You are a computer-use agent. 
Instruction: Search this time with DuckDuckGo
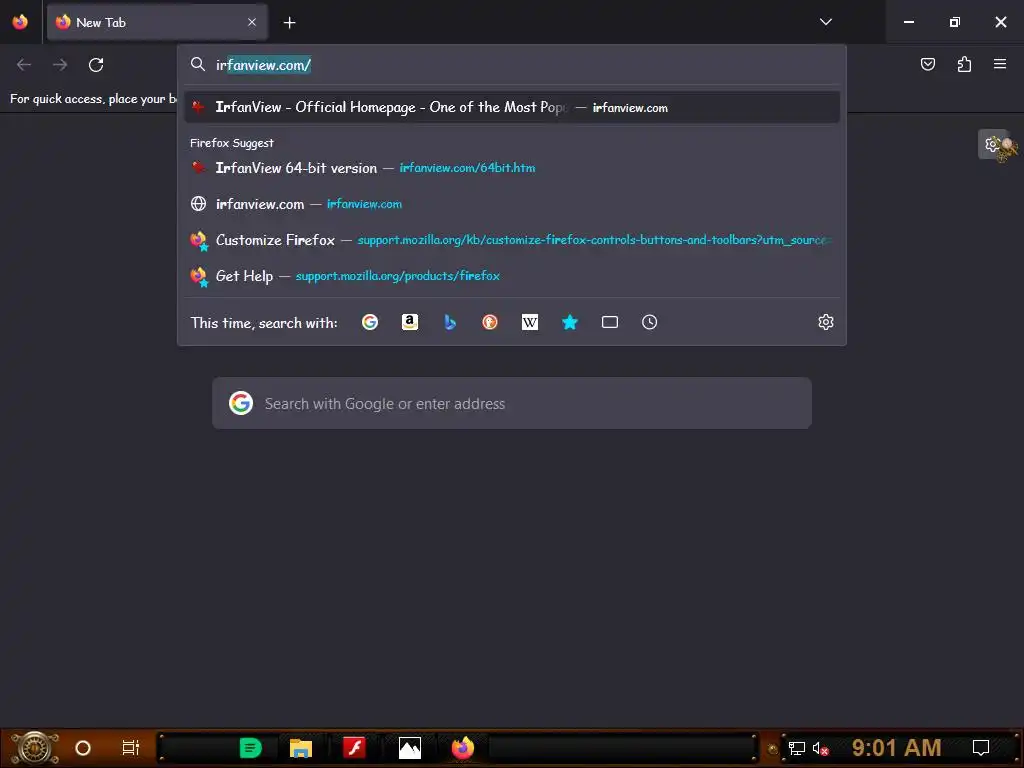[490, 322]
